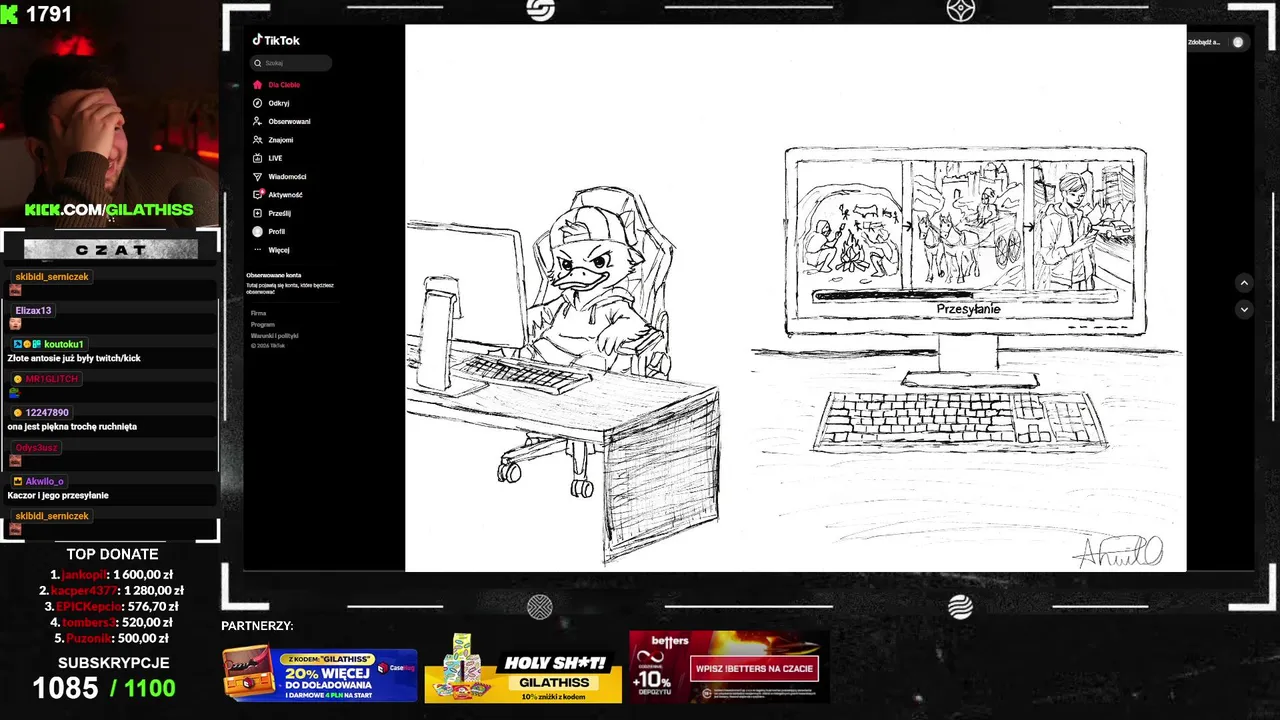Screen dimensions: 1280x720
Task: Expand the Więcej menu
Action: (279, 250)
